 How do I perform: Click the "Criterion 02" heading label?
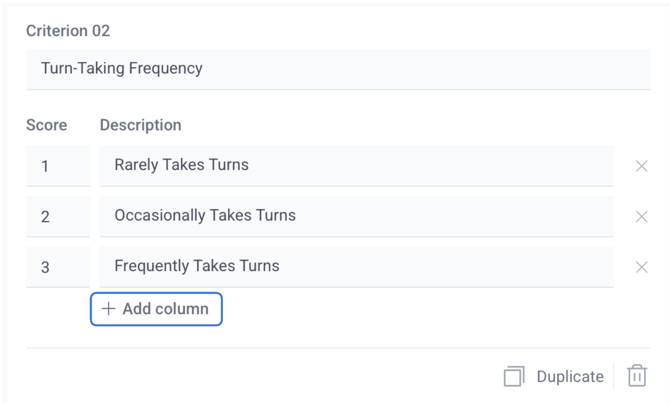(68, 31)
